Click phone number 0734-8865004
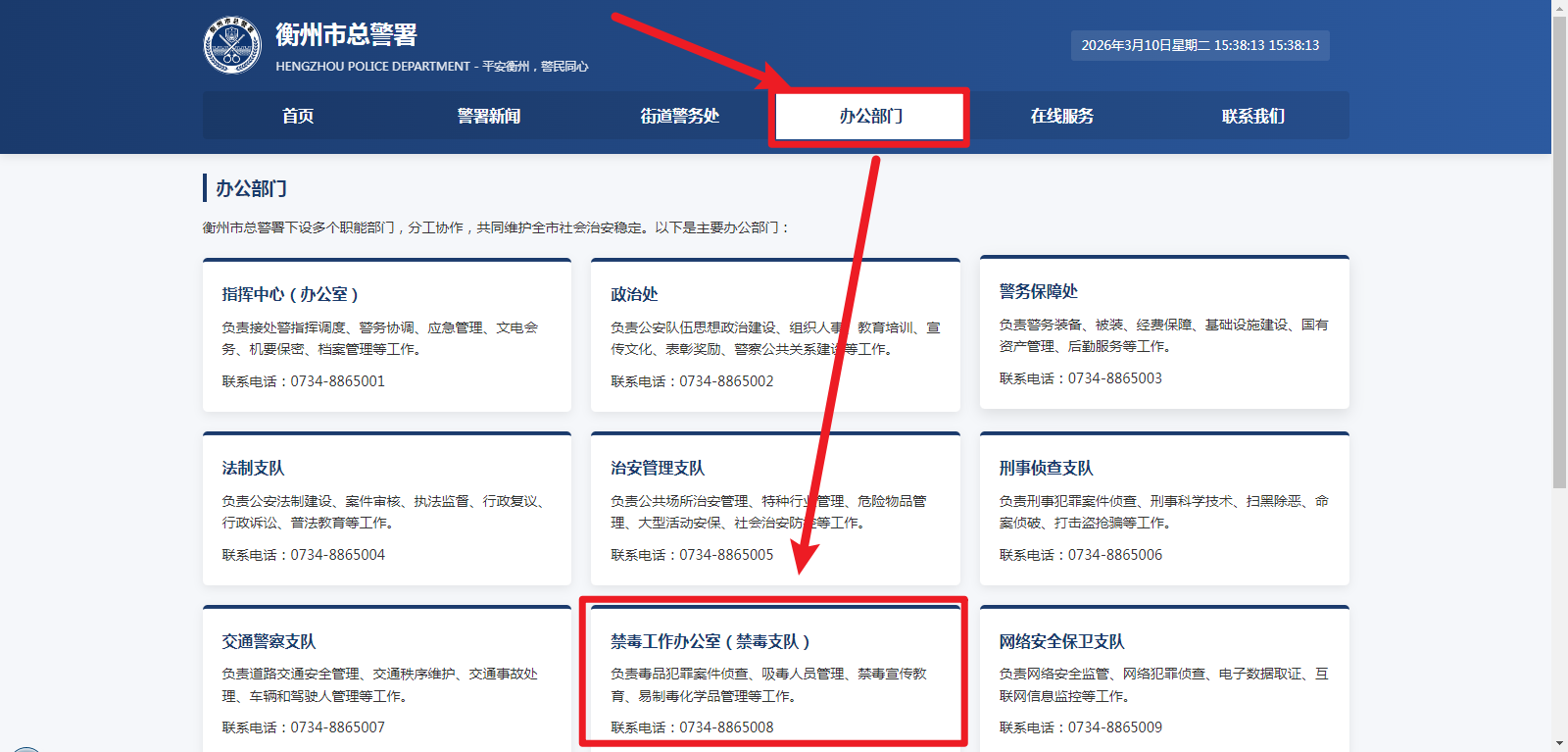 click(x=337, y=555)
